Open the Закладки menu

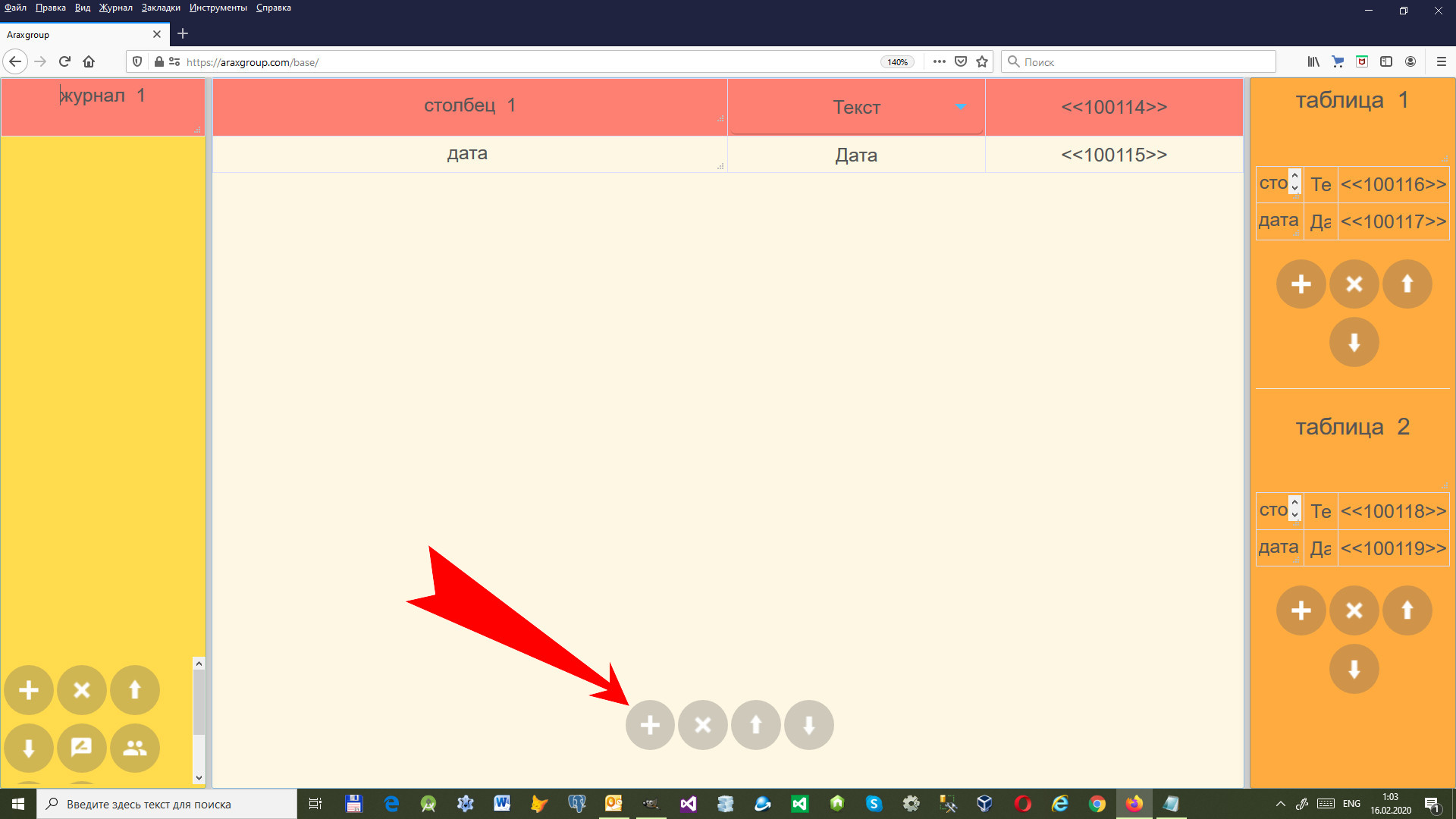coord(161,8)
